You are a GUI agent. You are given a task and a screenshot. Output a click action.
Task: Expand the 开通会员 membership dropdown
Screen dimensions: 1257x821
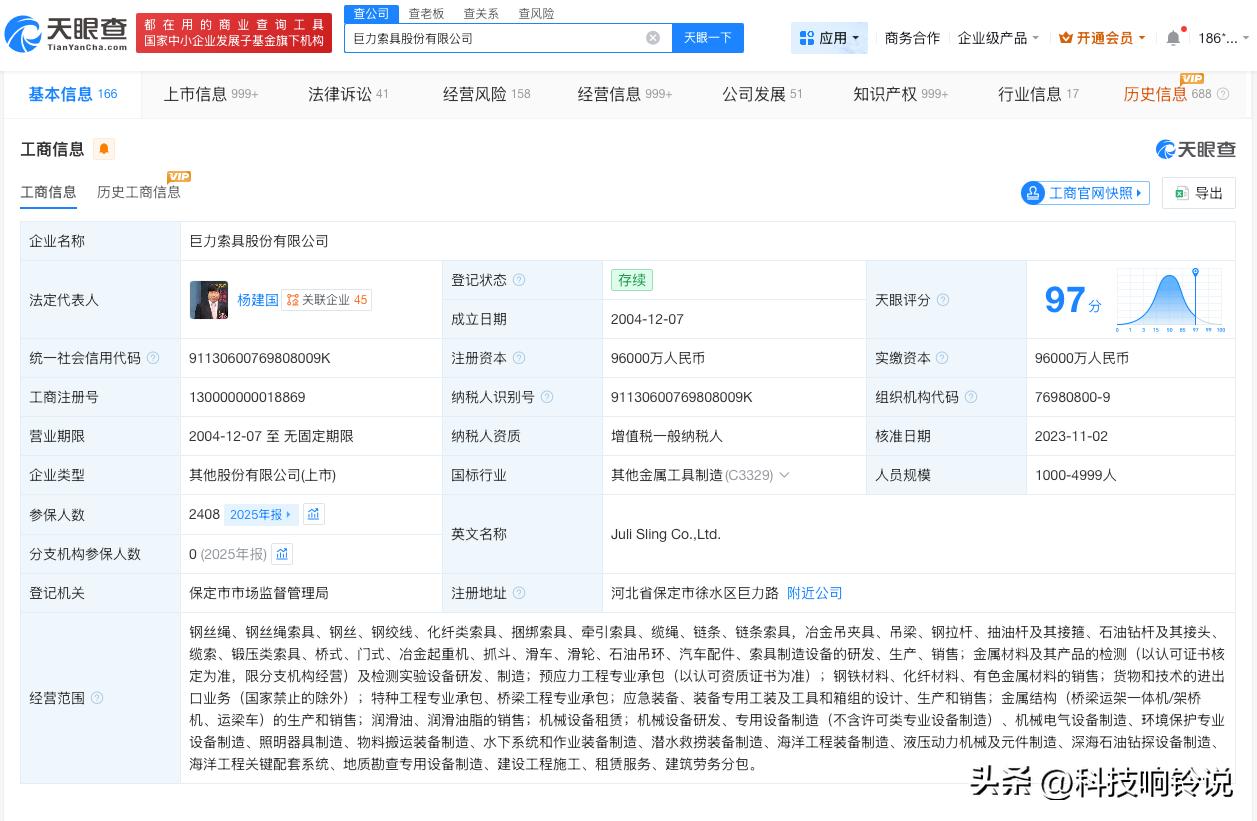[x=1102, y=38]
